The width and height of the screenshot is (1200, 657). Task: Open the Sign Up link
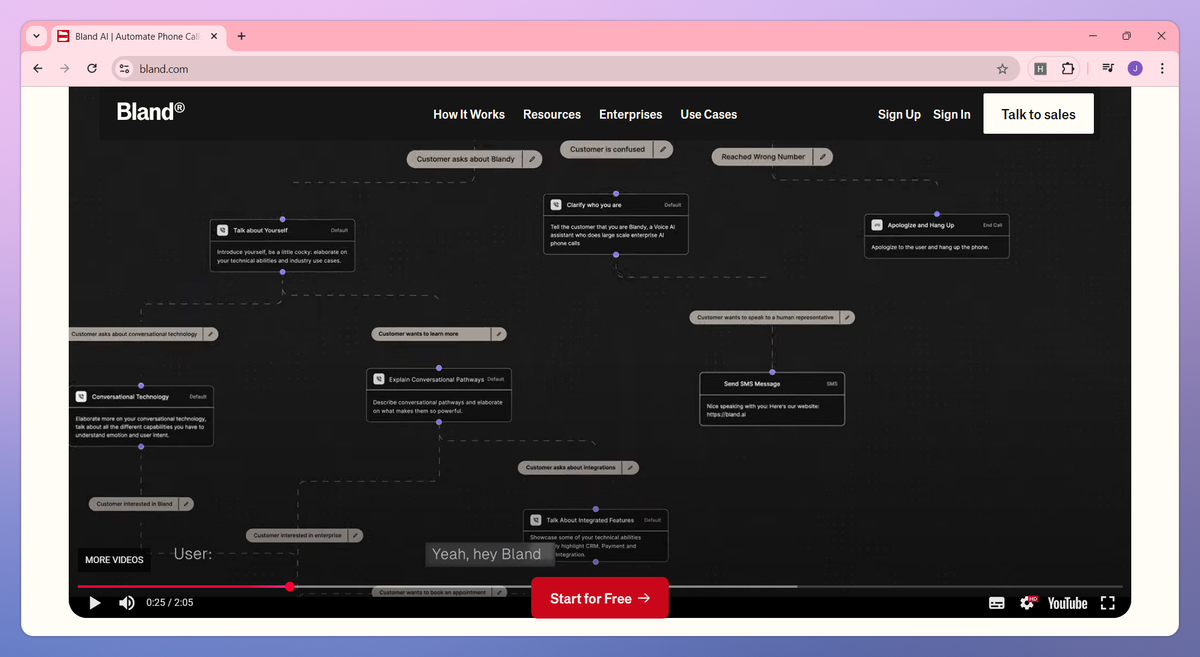899,115
